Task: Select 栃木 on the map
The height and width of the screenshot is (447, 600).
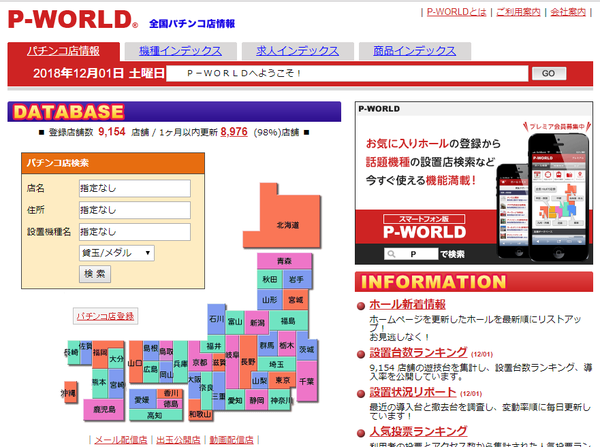Action: tap(286, 345)
